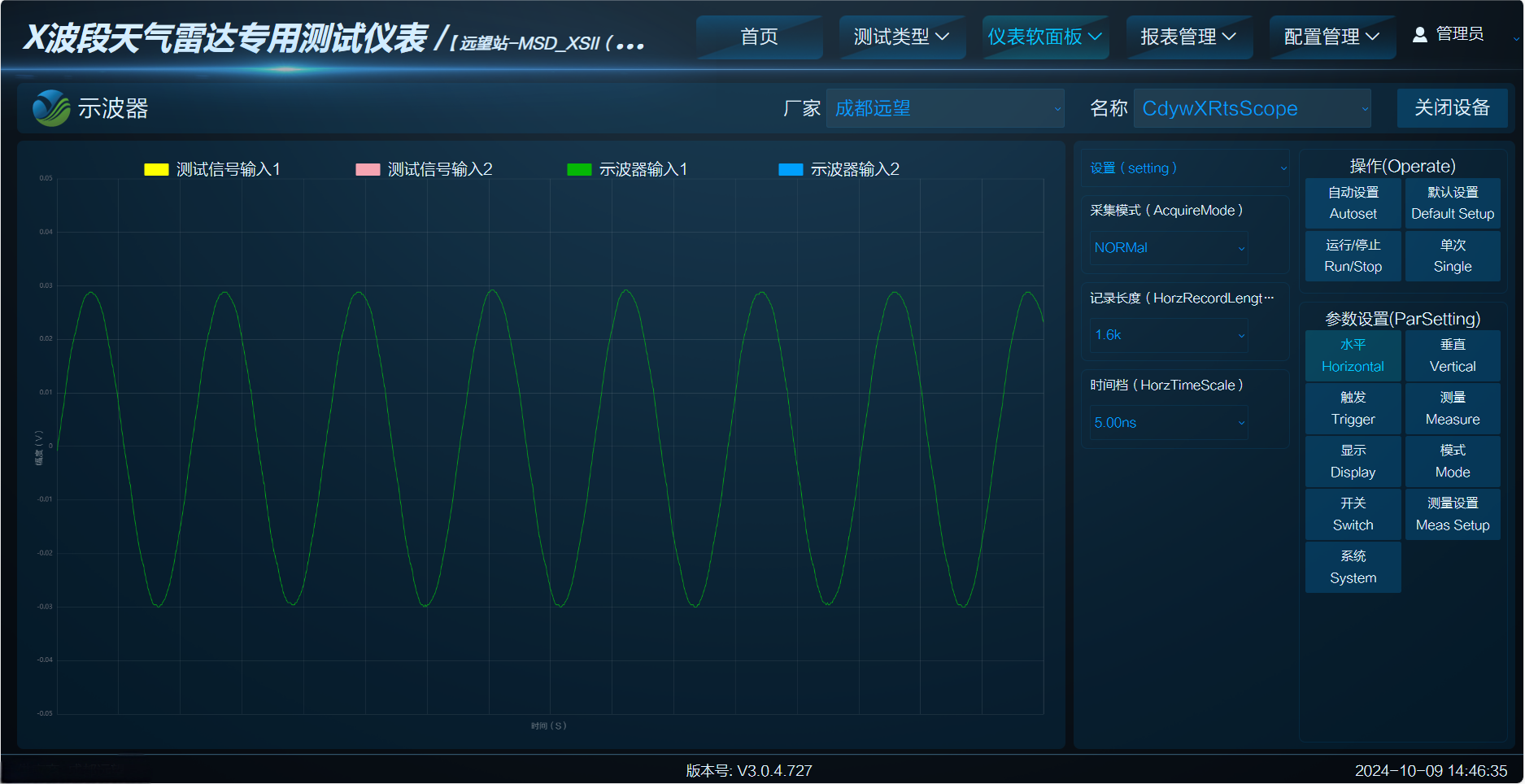The height and width of the screenshot is (784, 1525).
Task: Open the 报表管理 report menu
Action: (1187, 37)
